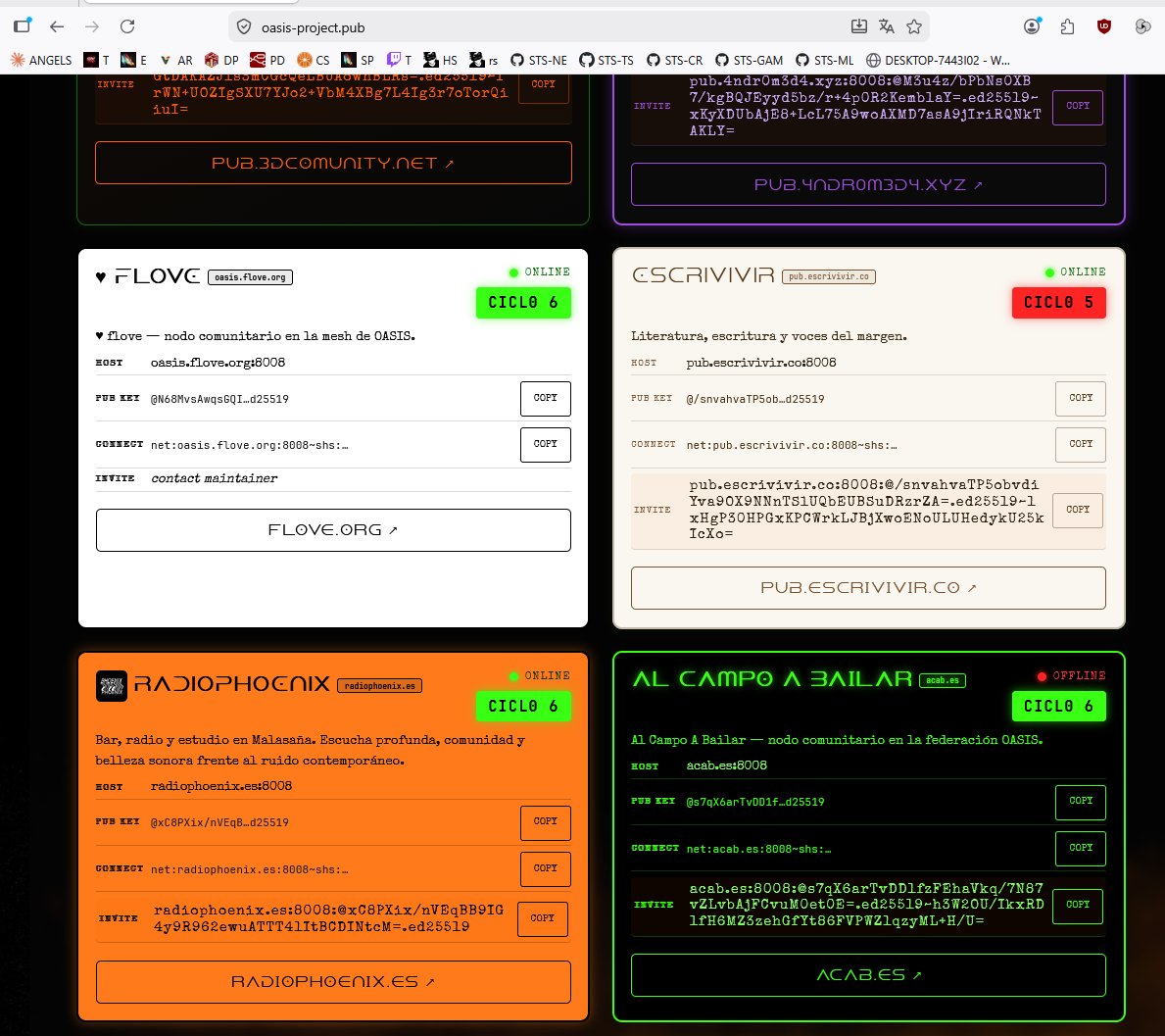Open the ANGELS bookmark
The height and width of the screenshot is (1036, 1165).
[41, 60]
